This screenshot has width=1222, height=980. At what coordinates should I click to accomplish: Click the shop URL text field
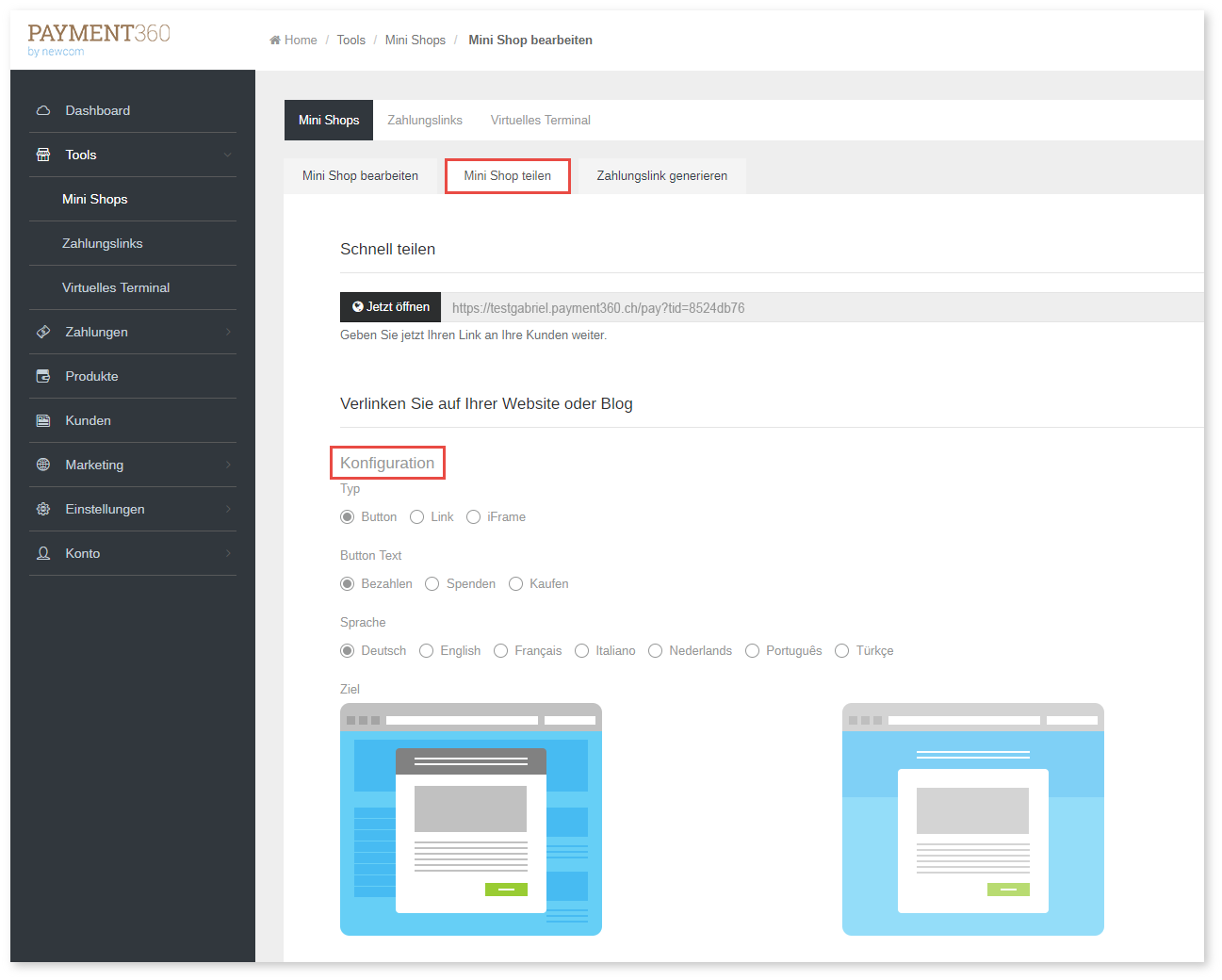coord(820,308)
